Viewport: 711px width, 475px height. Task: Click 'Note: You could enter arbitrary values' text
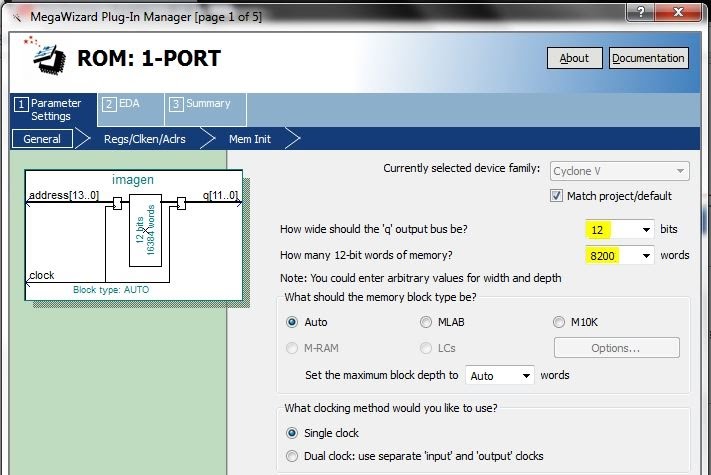click(x=420, y=278)
